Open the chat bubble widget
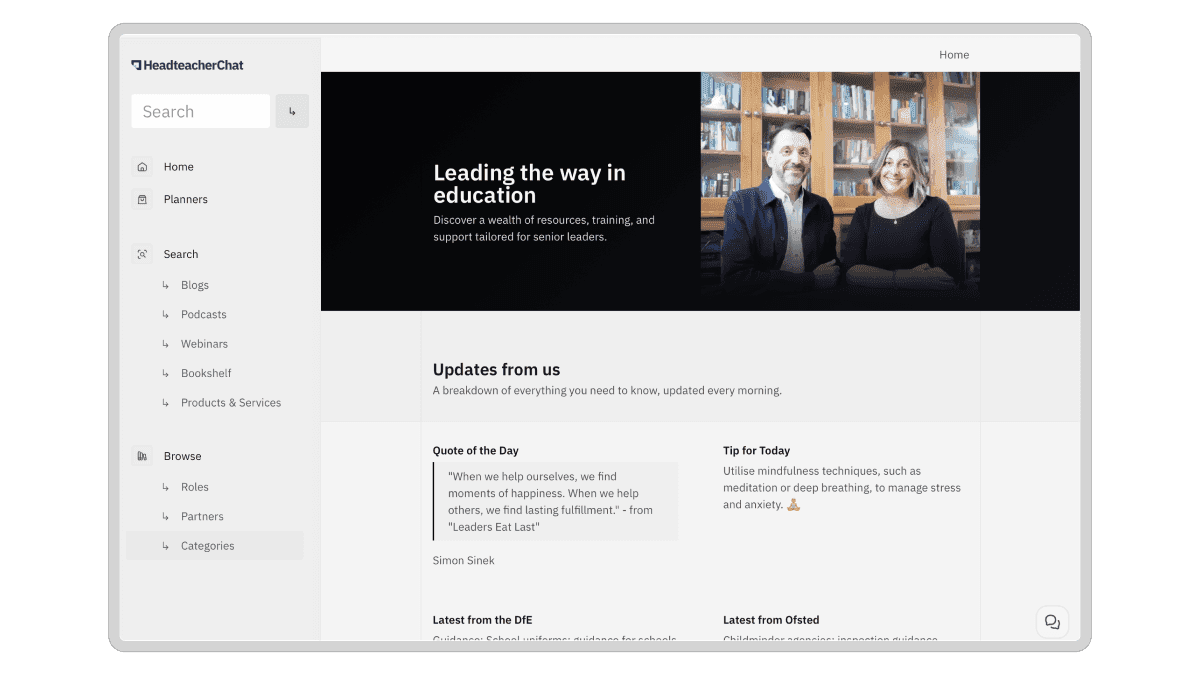The image size is (1200, 675). tap(1052, 622)
